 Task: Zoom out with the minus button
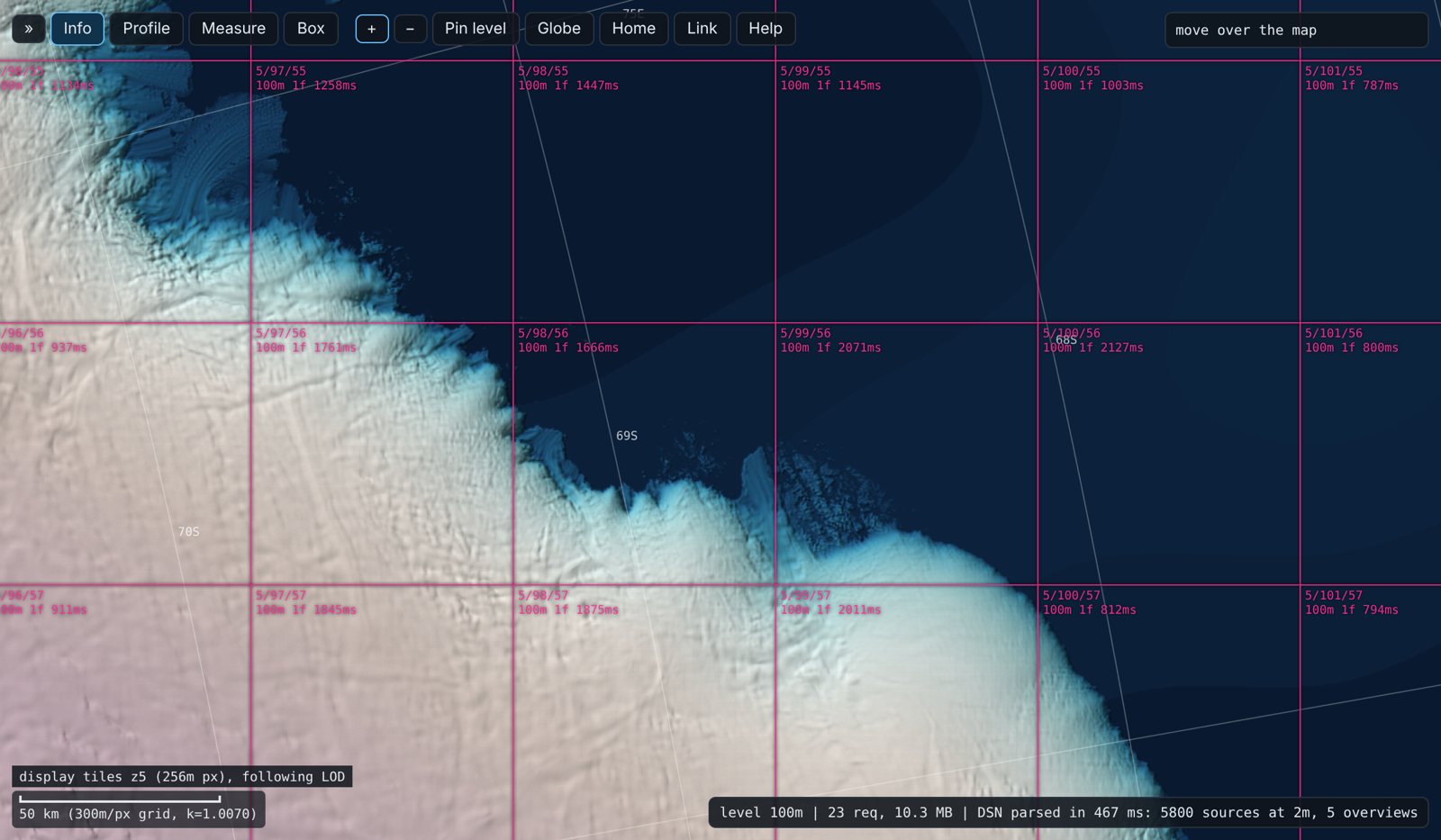(411, 29)
